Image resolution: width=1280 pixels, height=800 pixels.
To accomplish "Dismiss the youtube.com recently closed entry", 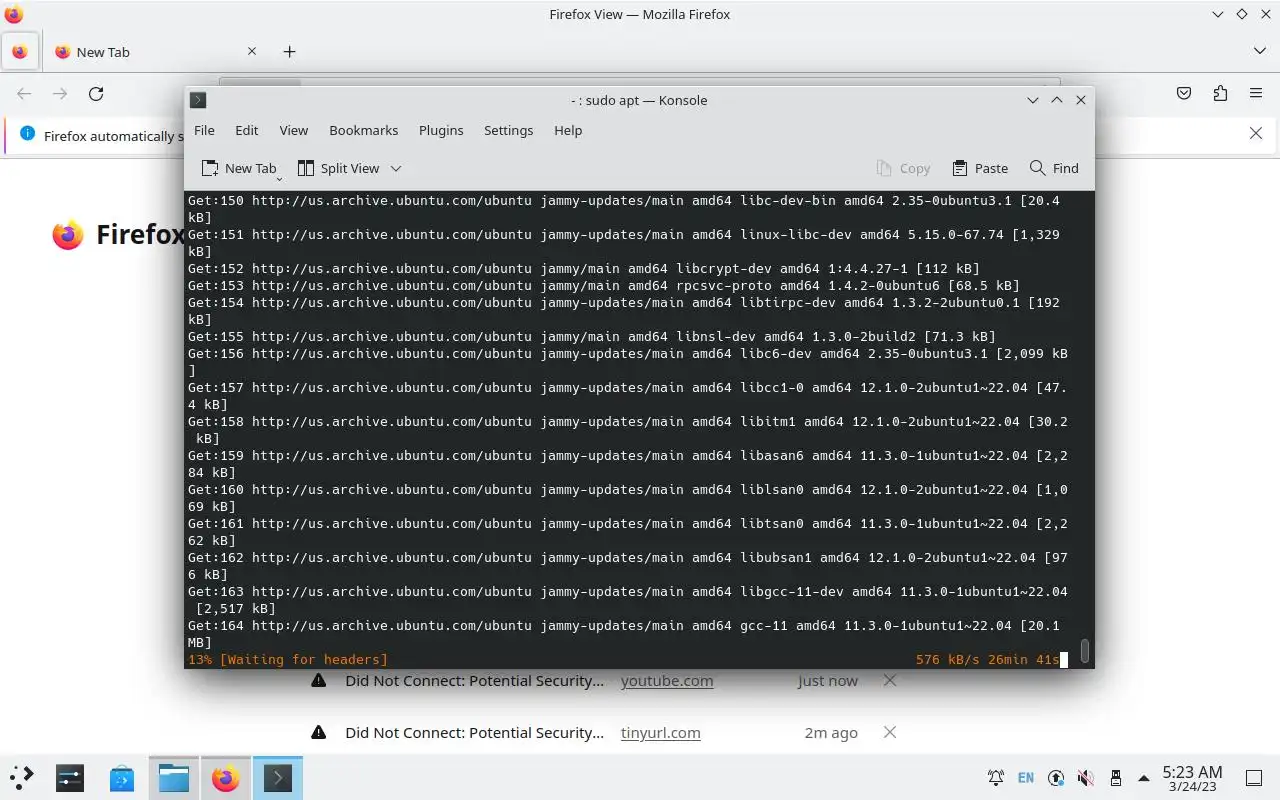I will 890,680.
